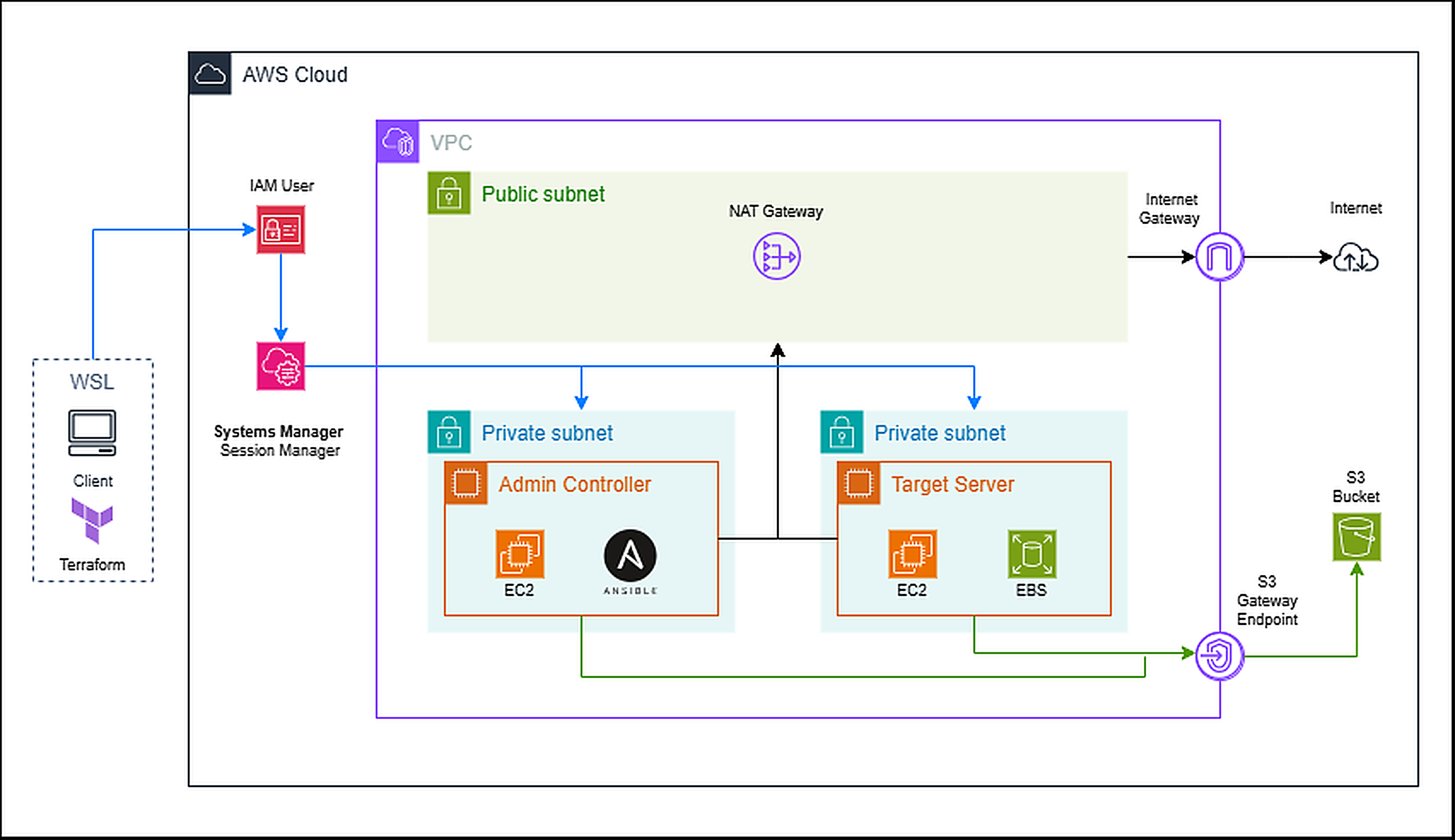The image size is (1455, 840).
Task: Click the "AWS Cloud" label
Action: pos(295,74)
